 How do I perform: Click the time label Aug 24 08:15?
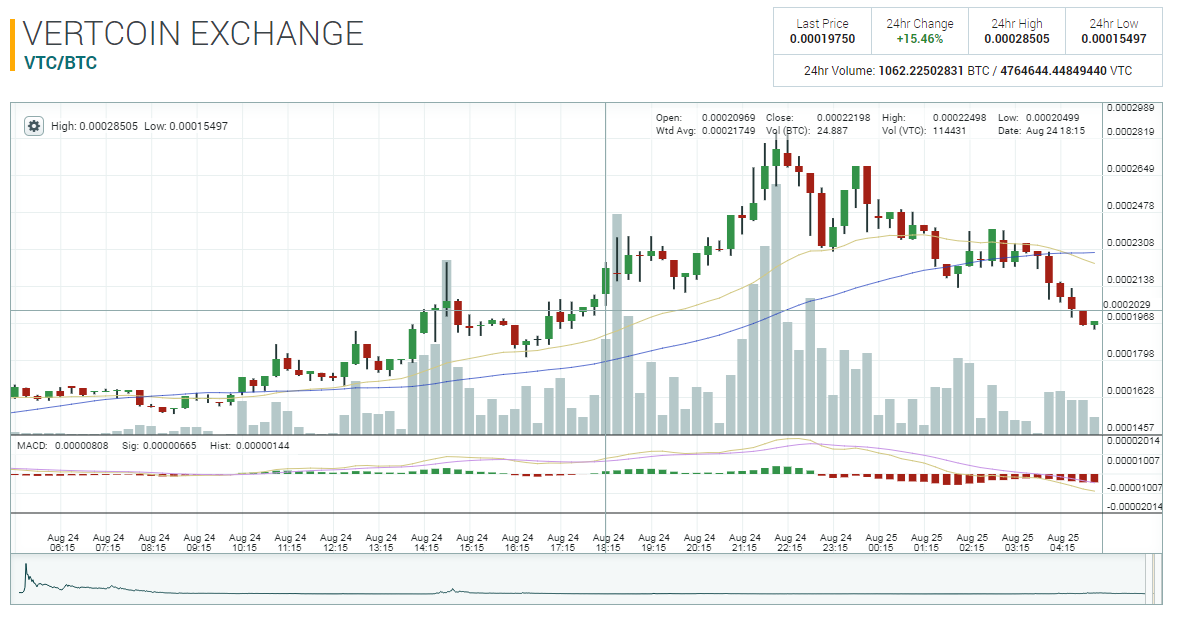pyautogui.click(x=153, y=543)
